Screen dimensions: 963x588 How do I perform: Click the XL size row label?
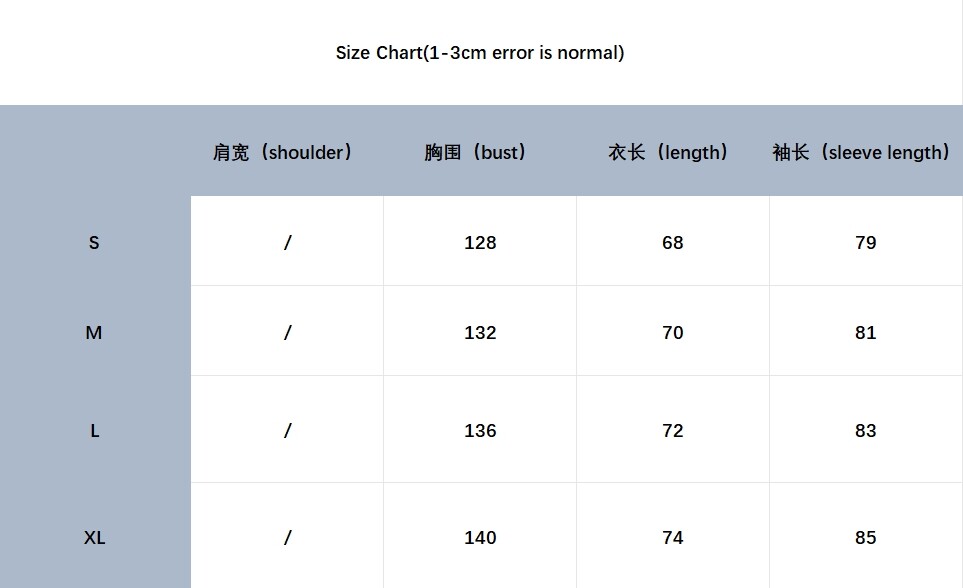pos(94,537)
